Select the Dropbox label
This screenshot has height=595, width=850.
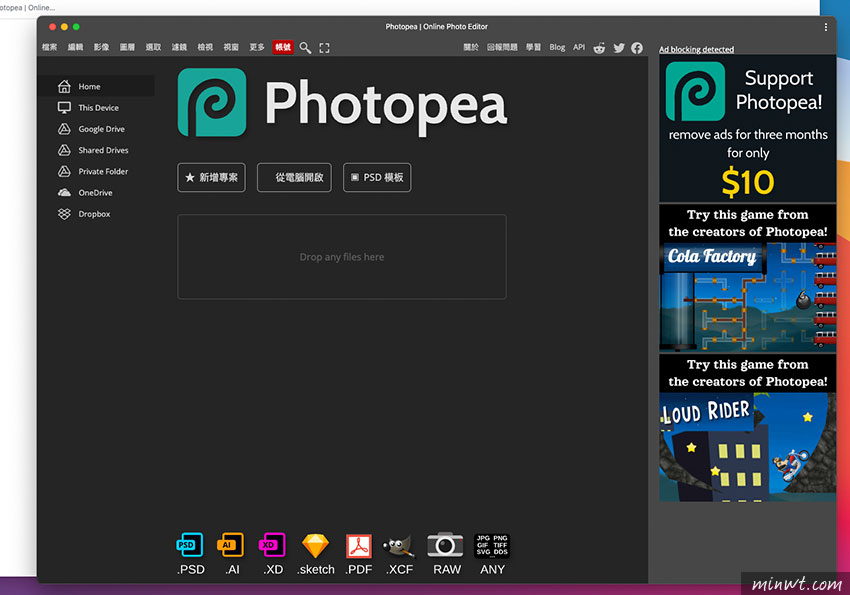click(94, 214)
